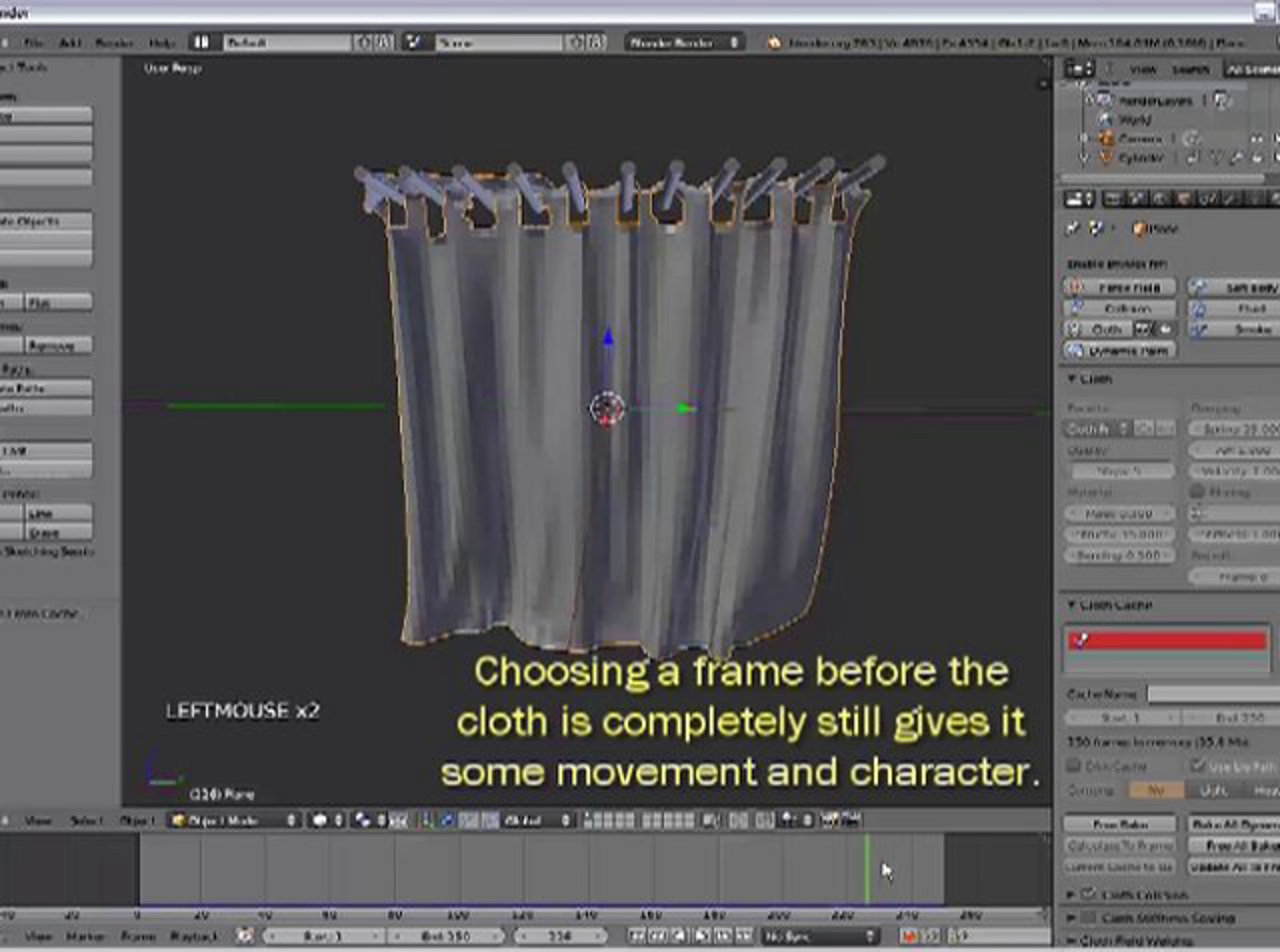Click the World icon in outliner
Screen dimensions: 1280x952
pyautogui.click(x=1105, y=120)
